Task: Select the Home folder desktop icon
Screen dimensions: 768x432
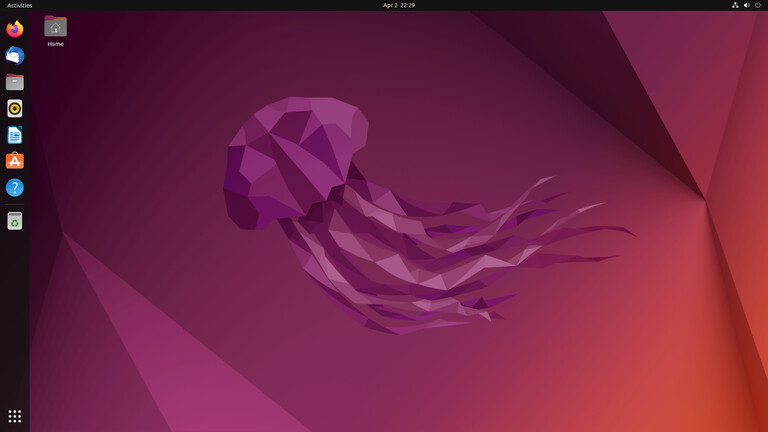Action: (55, 26)
